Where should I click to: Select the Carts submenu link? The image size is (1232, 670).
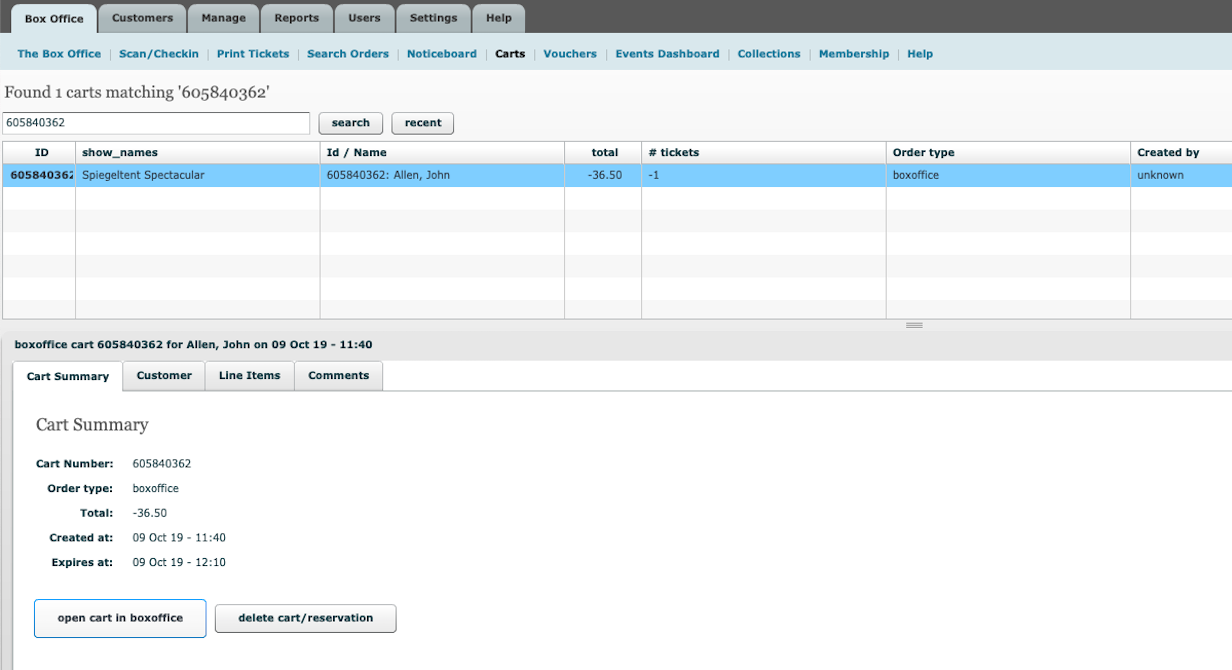[510, 54]
